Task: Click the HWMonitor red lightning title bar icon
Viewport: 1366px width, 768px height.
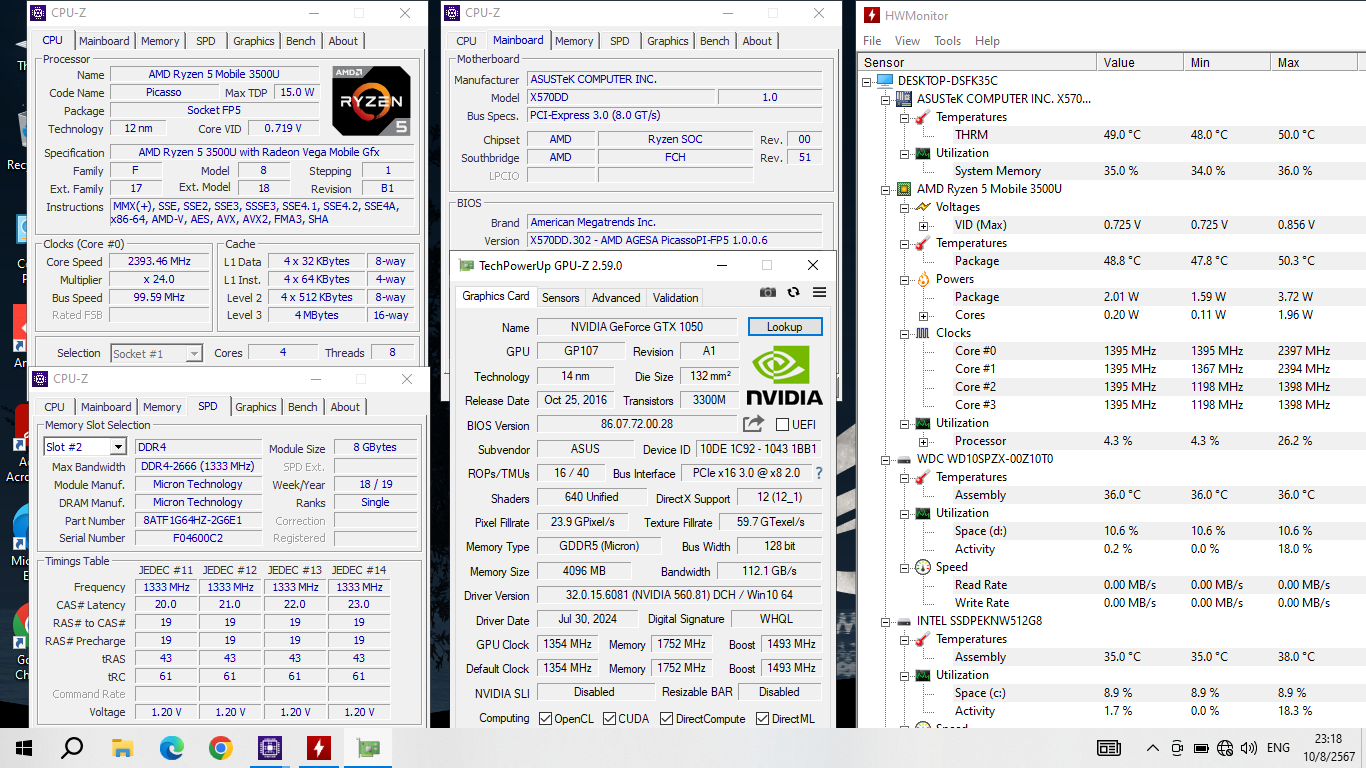Action: [x=871, y=15]
